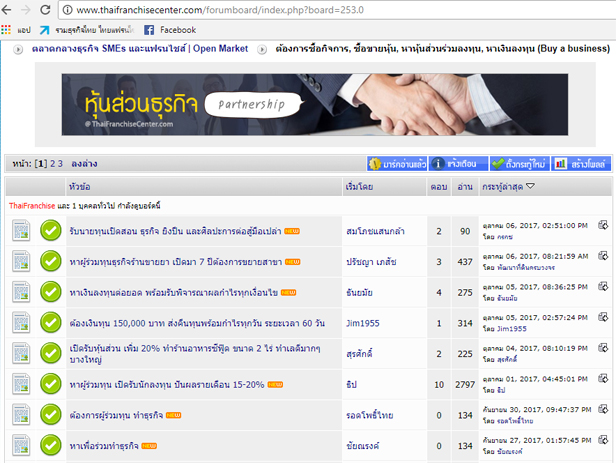The image size is (616, 463).
Task: Open topic หาเงินลงทุนต่อยอด
Action: [174, 293]
